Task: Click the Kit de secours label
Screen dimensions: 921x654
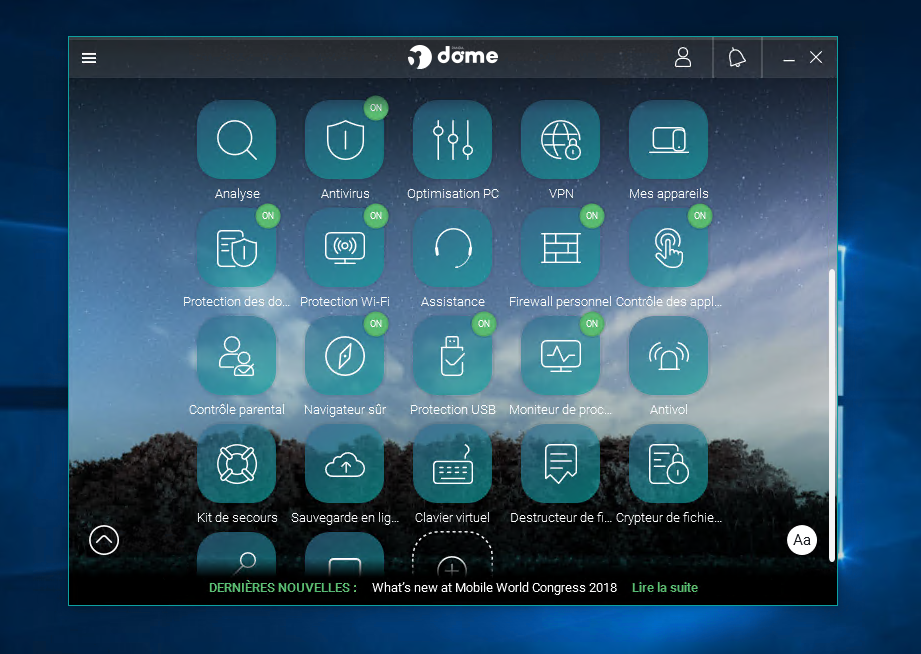Action: coord(237,517)
